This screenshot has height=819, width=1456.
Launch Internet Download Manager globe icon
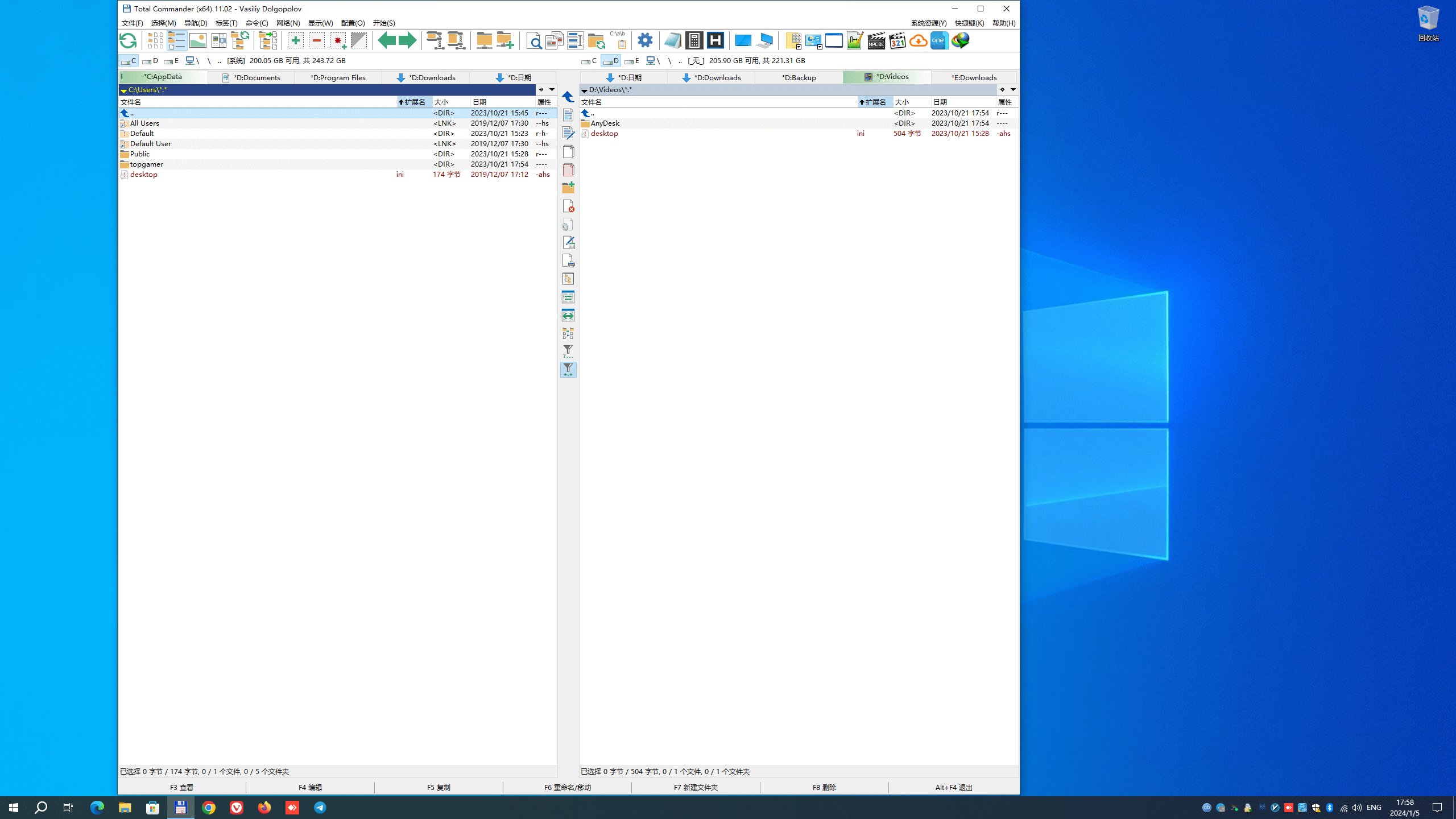click(x=960, y=40)
